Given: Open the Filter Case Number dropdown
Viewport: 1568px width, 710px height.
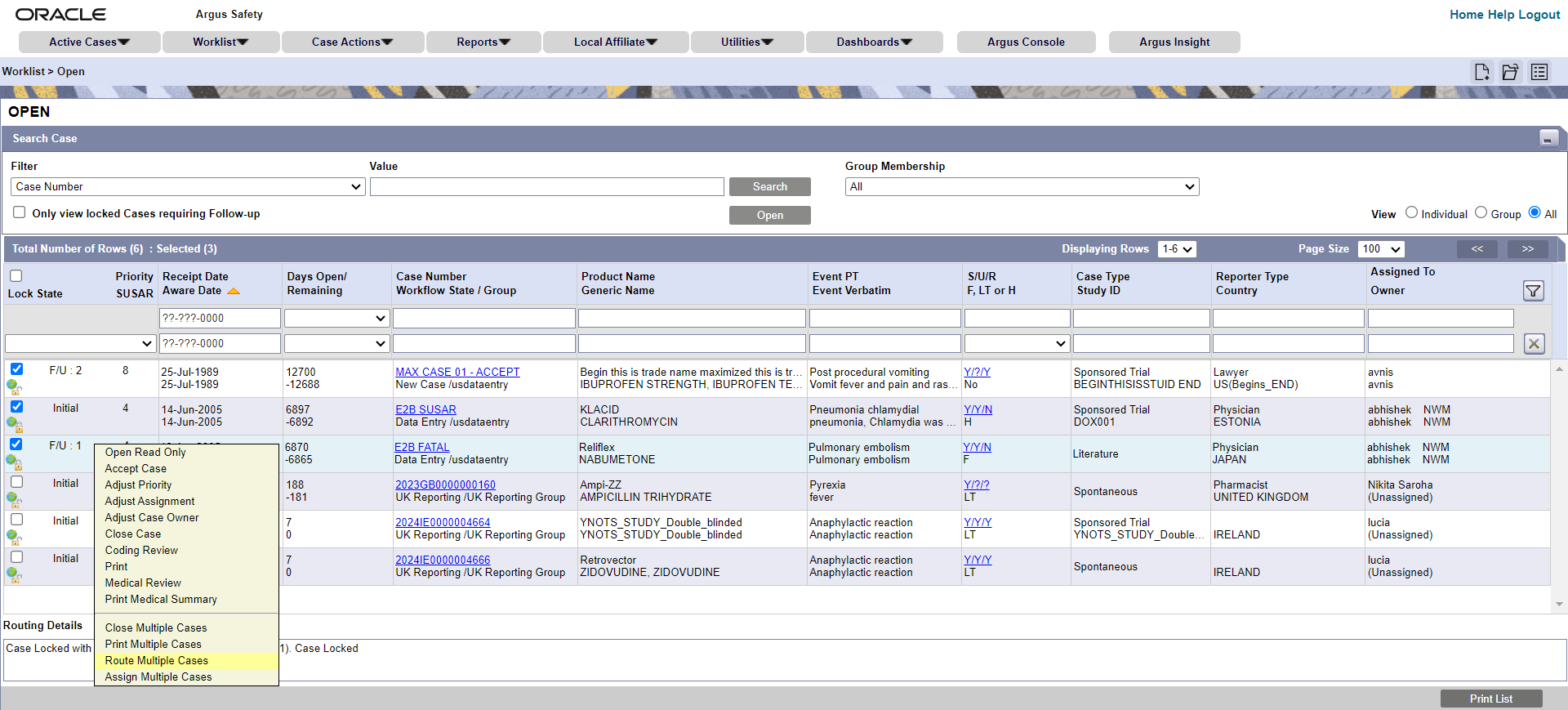Looking at the screenshot, I should (188, 187).
